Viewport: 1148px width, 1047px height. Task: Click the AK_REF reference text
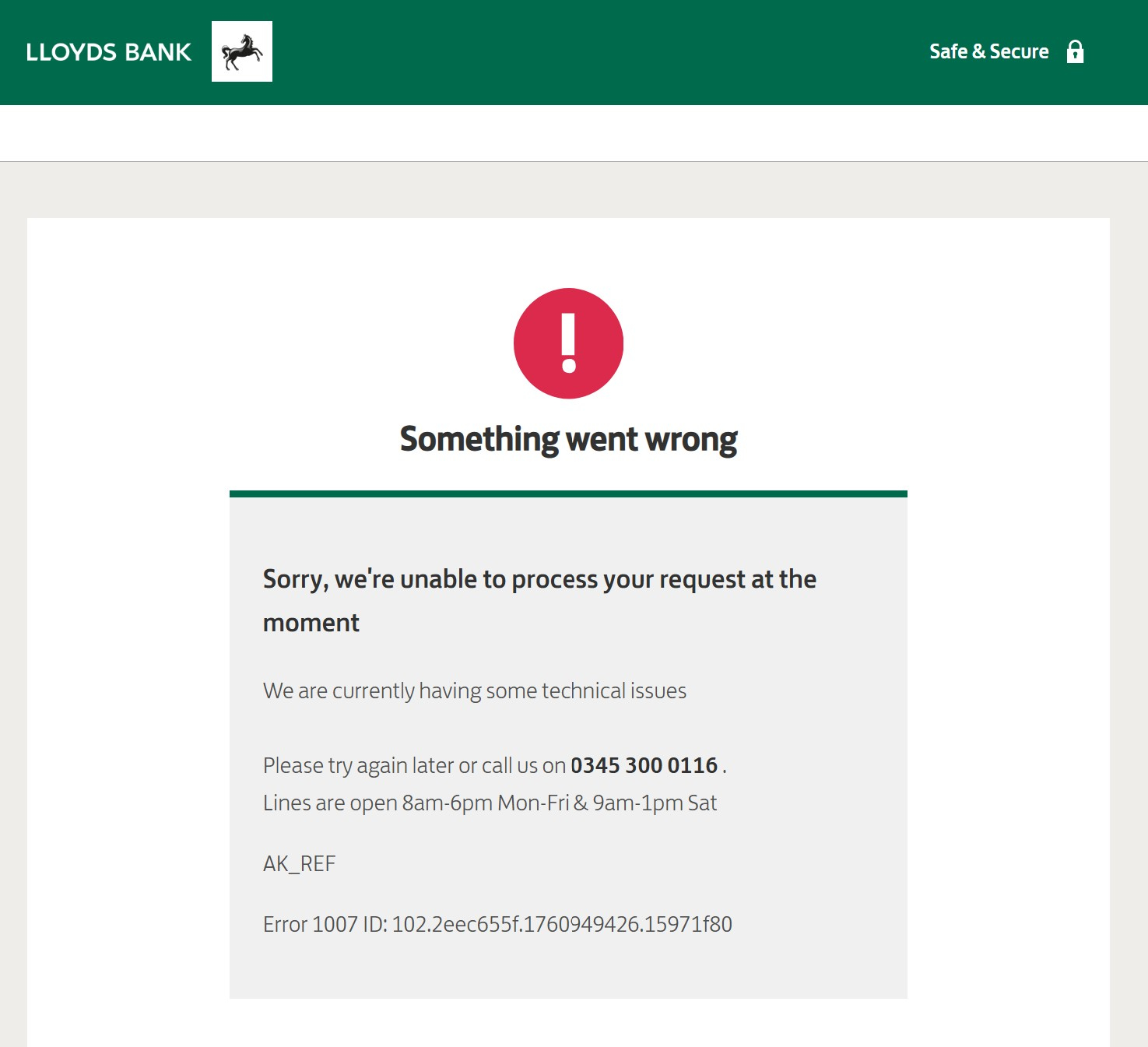(299, 863)
